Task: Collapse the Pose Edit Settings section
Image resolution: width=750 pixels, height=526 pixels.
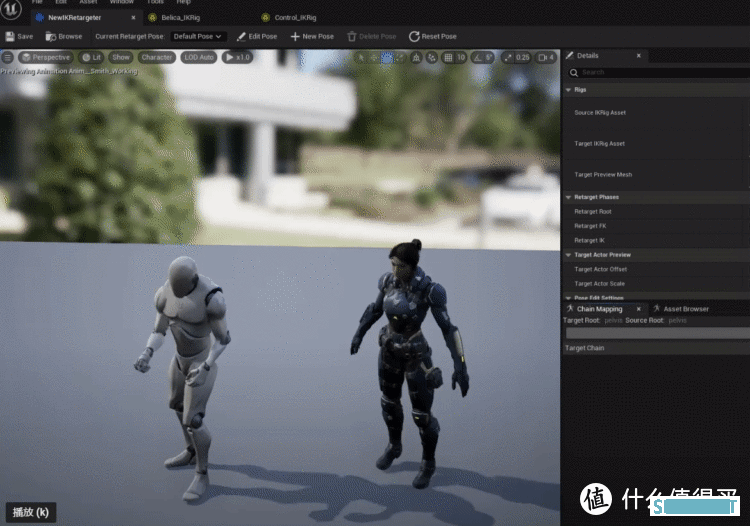Action: point(568,298)
